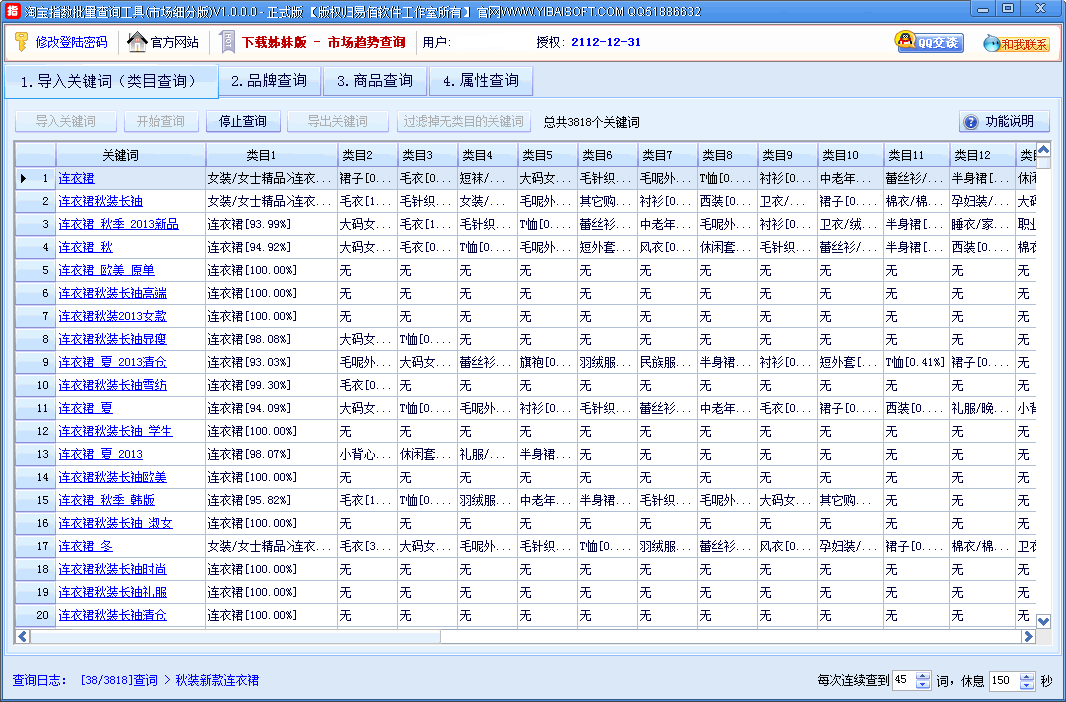Open the 连衣裙秋装长袖 keyword link
The image size is (1066, 702).
click(x=100, y=201)
